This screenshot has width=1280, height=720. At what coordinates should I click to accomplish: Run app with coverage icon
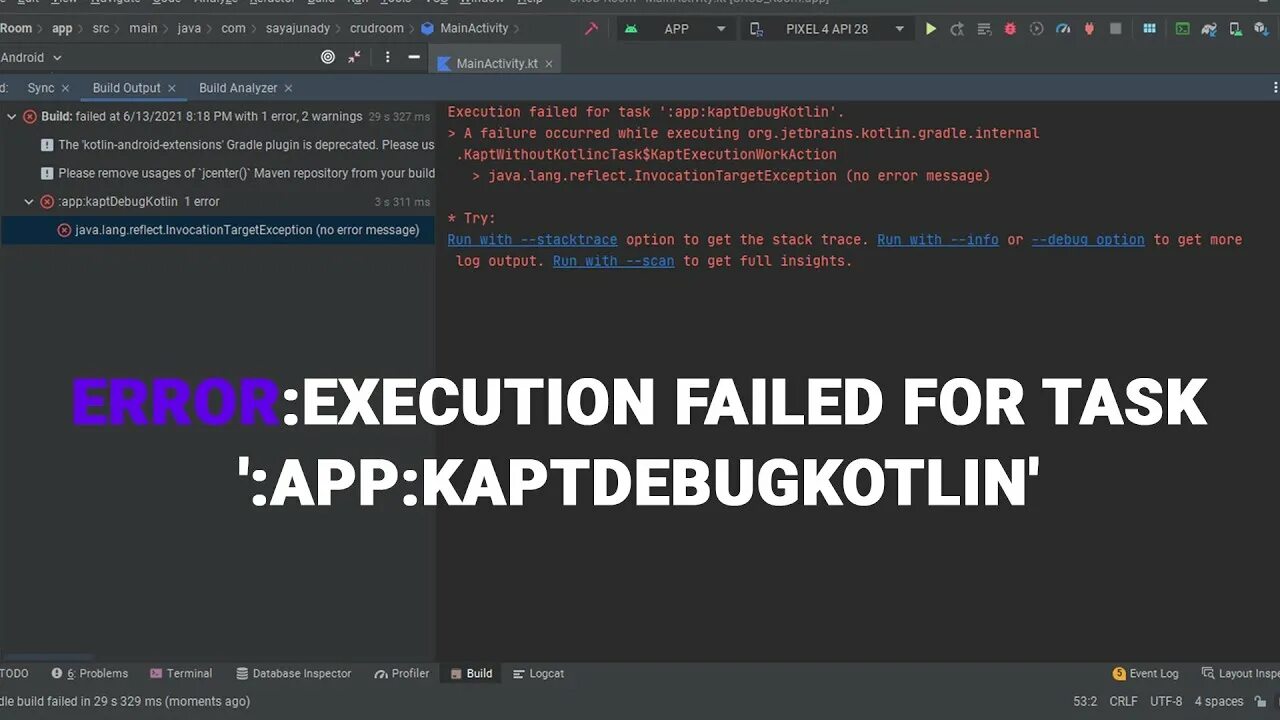click(1036, 29)
